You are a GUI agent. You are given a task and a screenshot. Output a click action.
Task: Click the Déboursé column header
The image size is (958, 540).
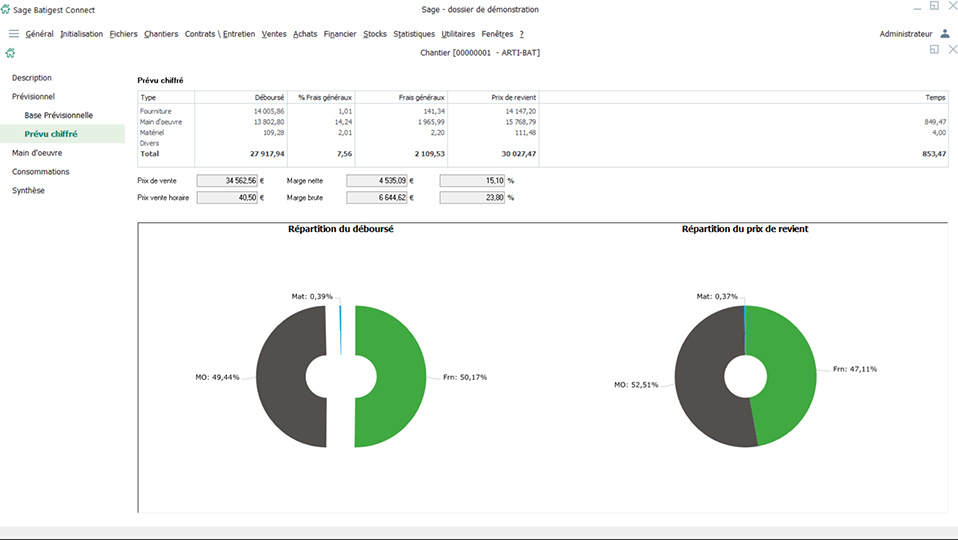coord(240,97)
